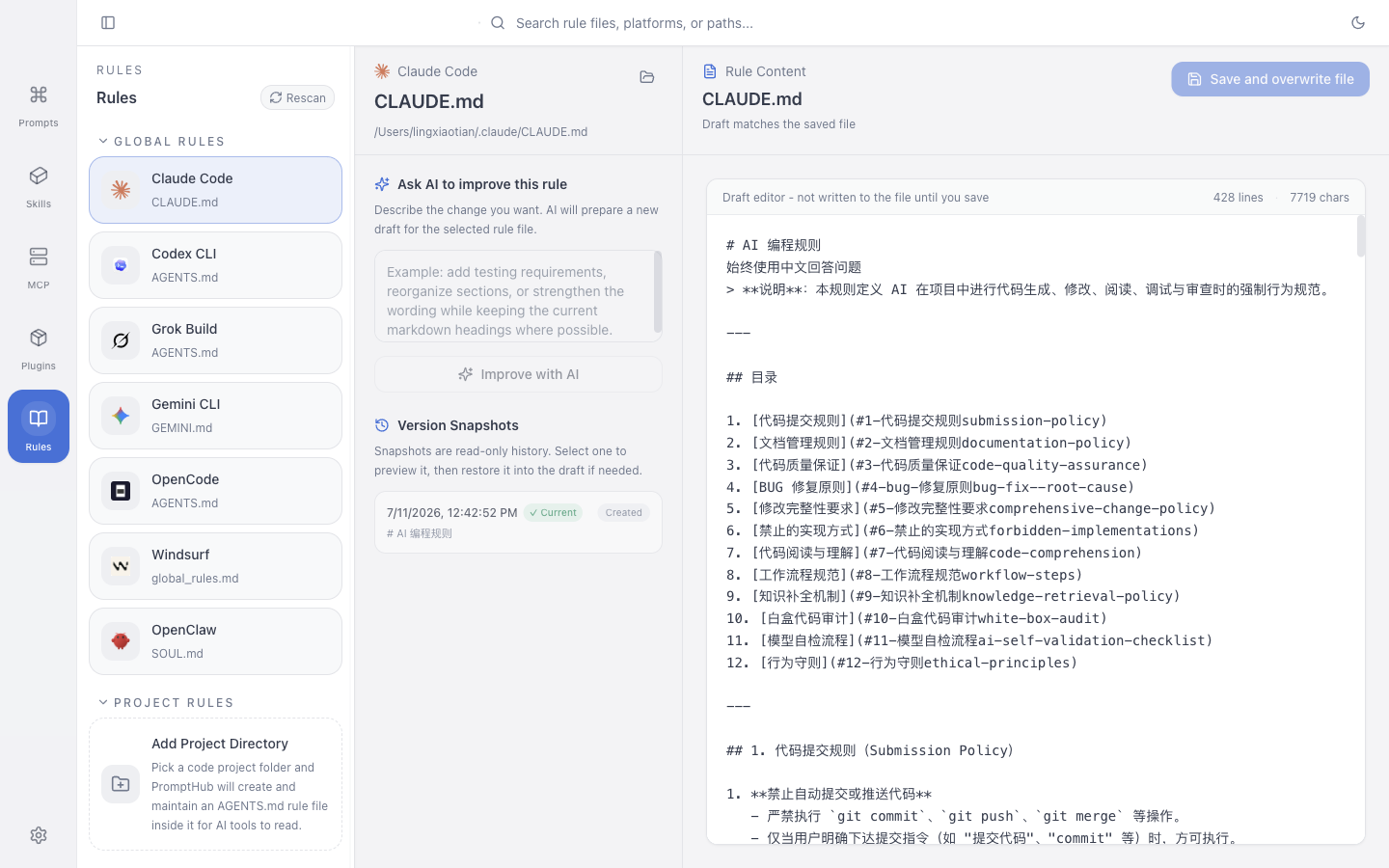Click the '7719 chars' counter
The height and width of the screenshot is (868, 1389).
[x=1320, y=198]
